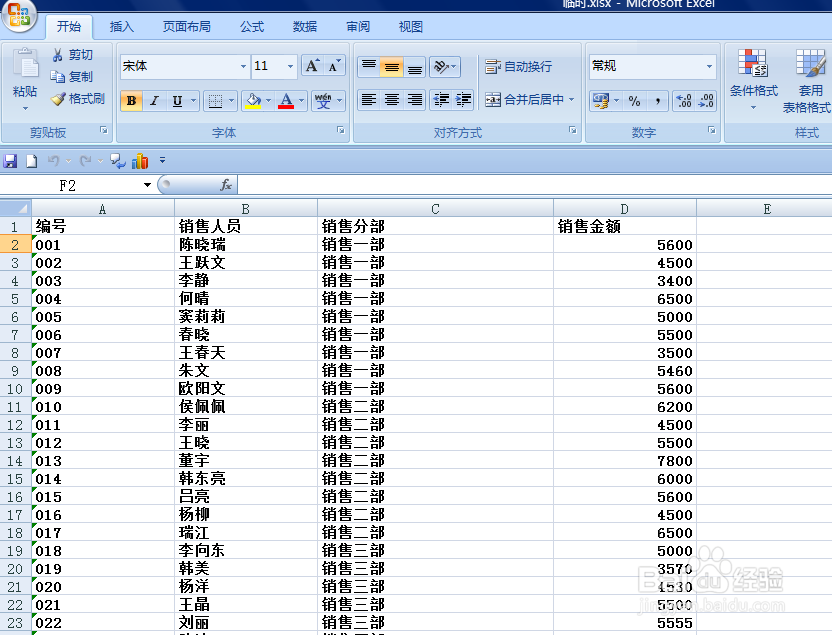Viewport: 832px width, 635px height.
Task: Click the Office button logo
Action: pyautogui.click(x=19, y=14)
